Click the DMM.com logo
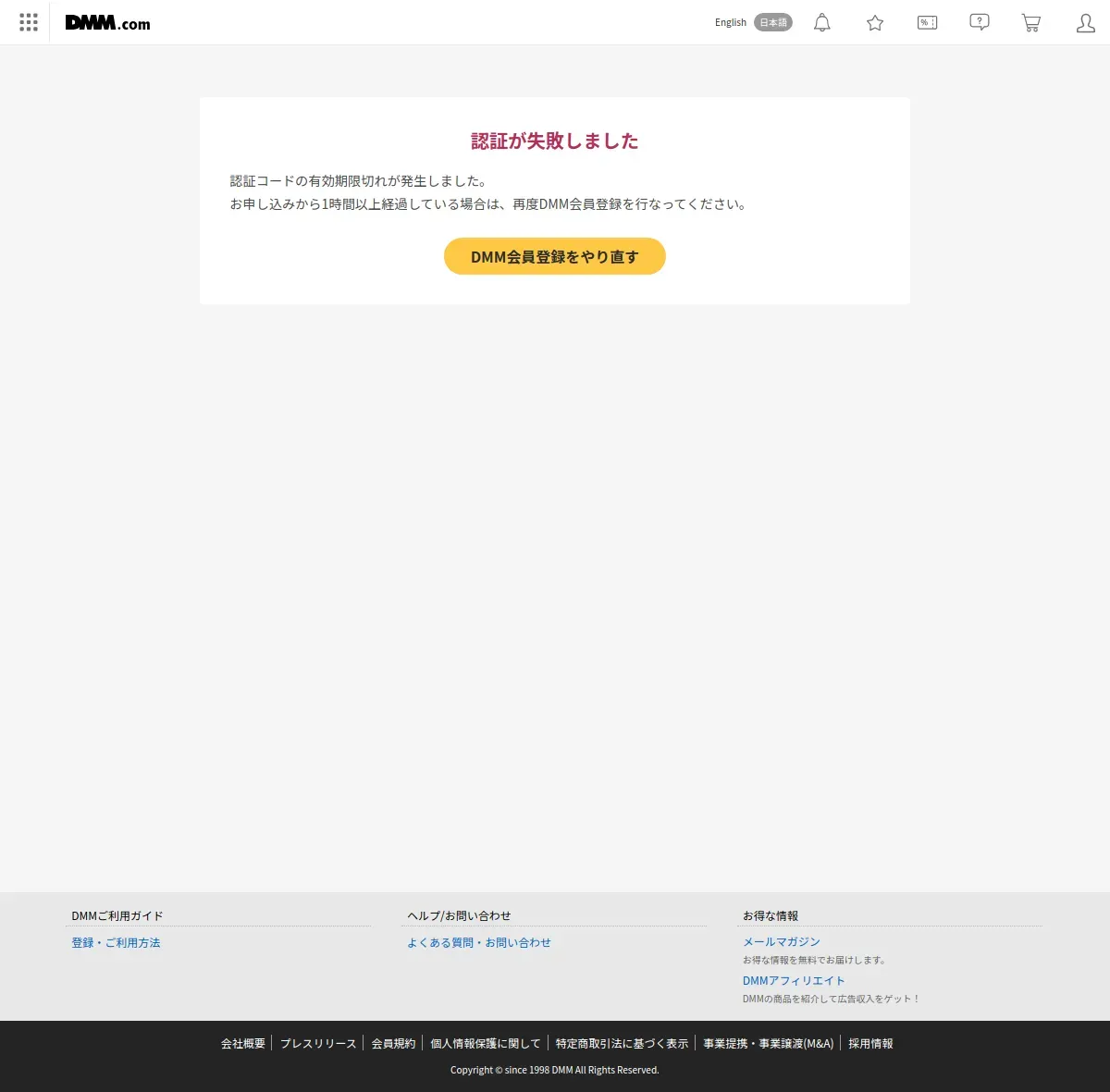 (107, 23)
